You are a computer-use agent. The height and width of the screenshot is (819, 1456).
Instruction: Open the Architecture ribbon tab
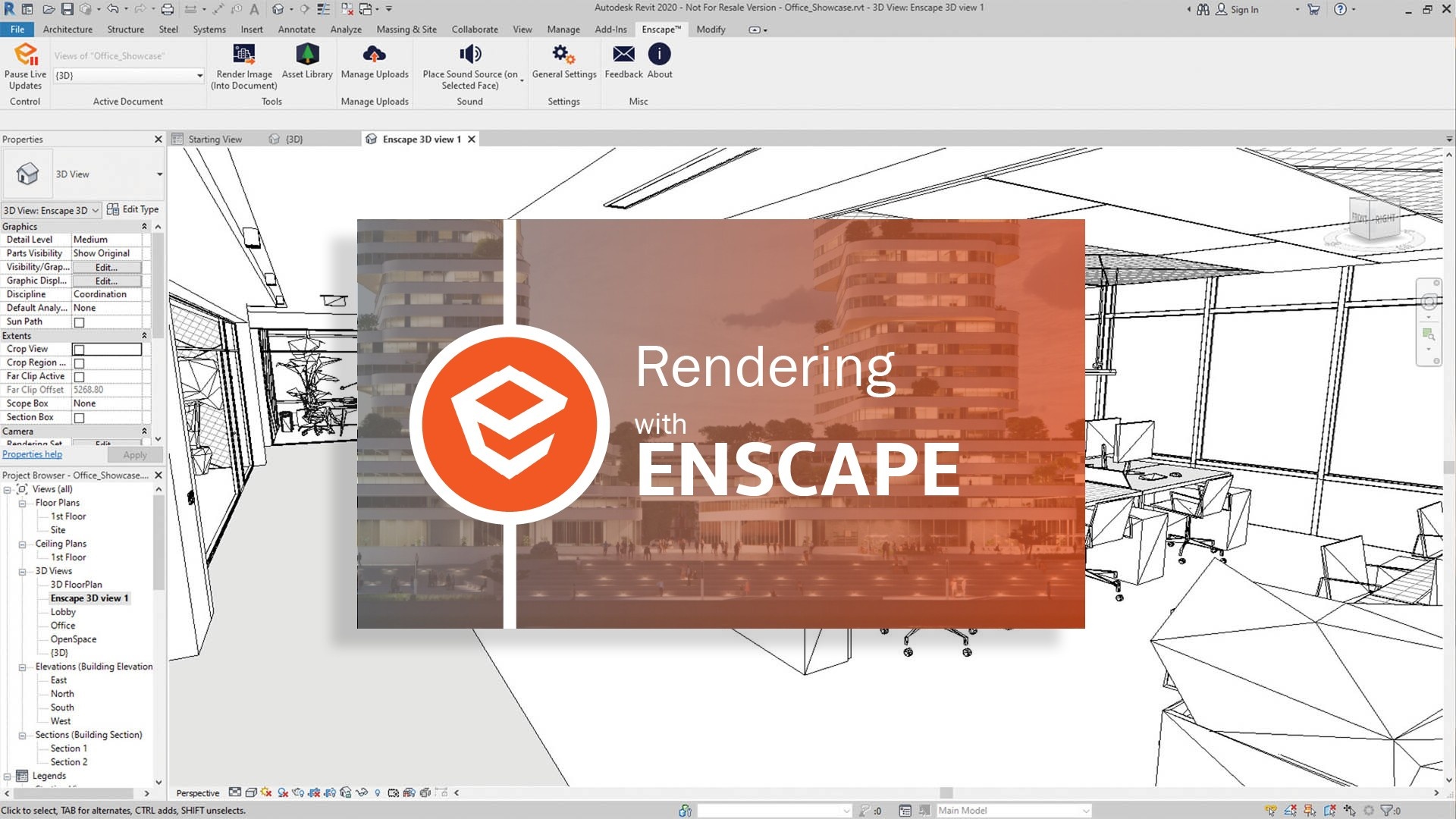point(67,30)
